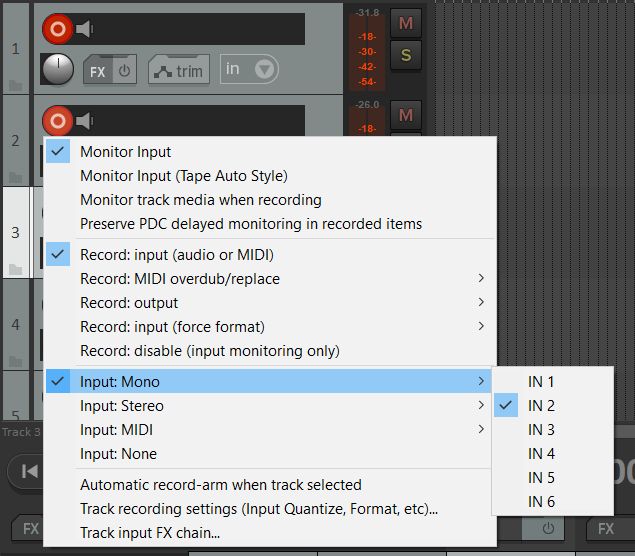Click track 1 trim envelope button
Image resolution: width=635 pixels, height=556 pixels.
(178, 71)
